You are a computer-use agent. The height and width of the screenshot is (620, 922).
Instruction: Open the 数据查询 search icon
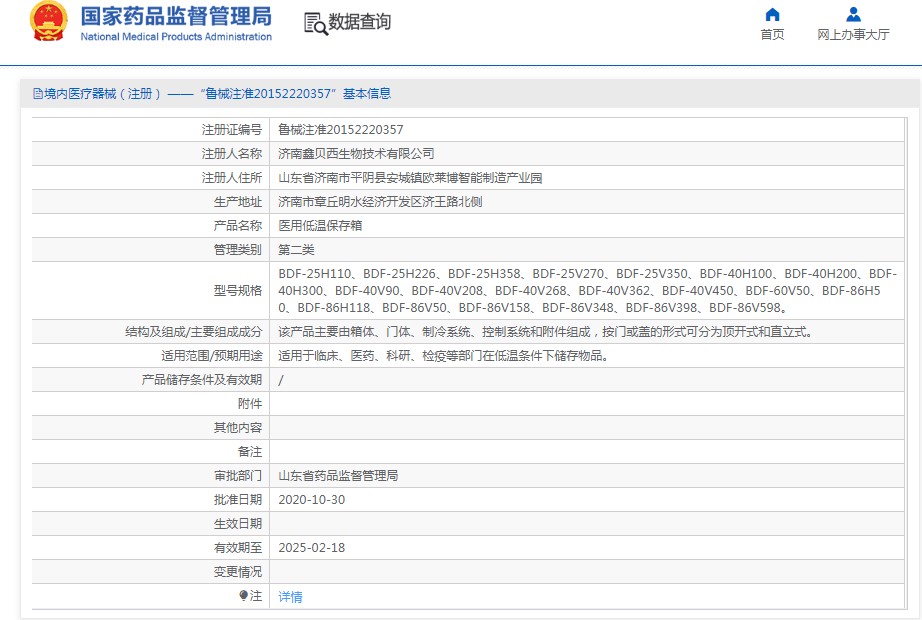pyautogui.click(x=316, y=24)
